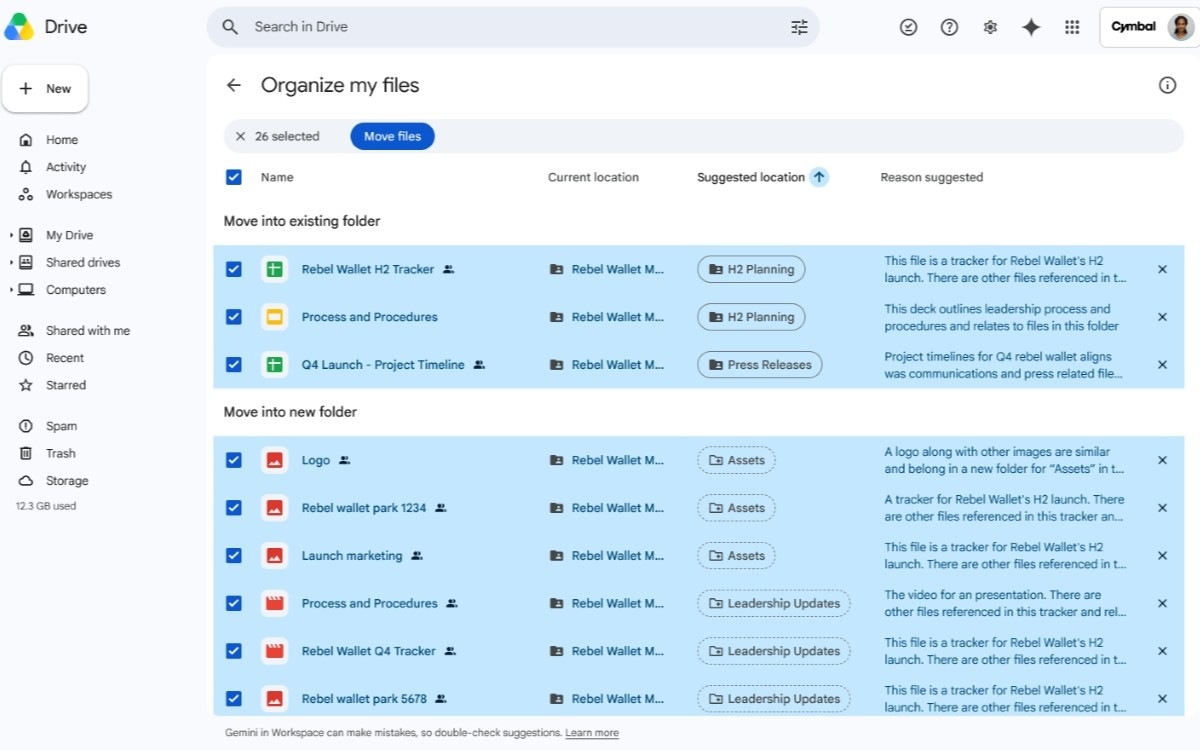Open Press Releases suggested location chip
The width and height of the screenshot is (1200, 750).
[x=760, y=365]
